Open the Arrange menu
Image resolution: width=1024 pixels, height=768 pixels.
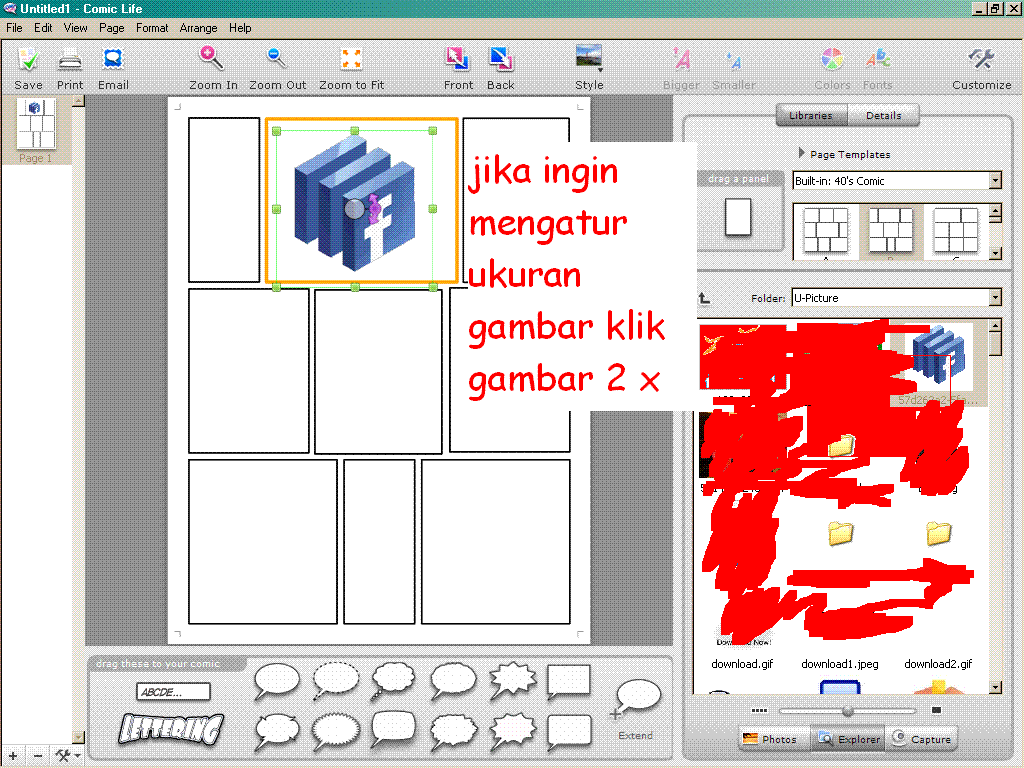pos(199,28)
